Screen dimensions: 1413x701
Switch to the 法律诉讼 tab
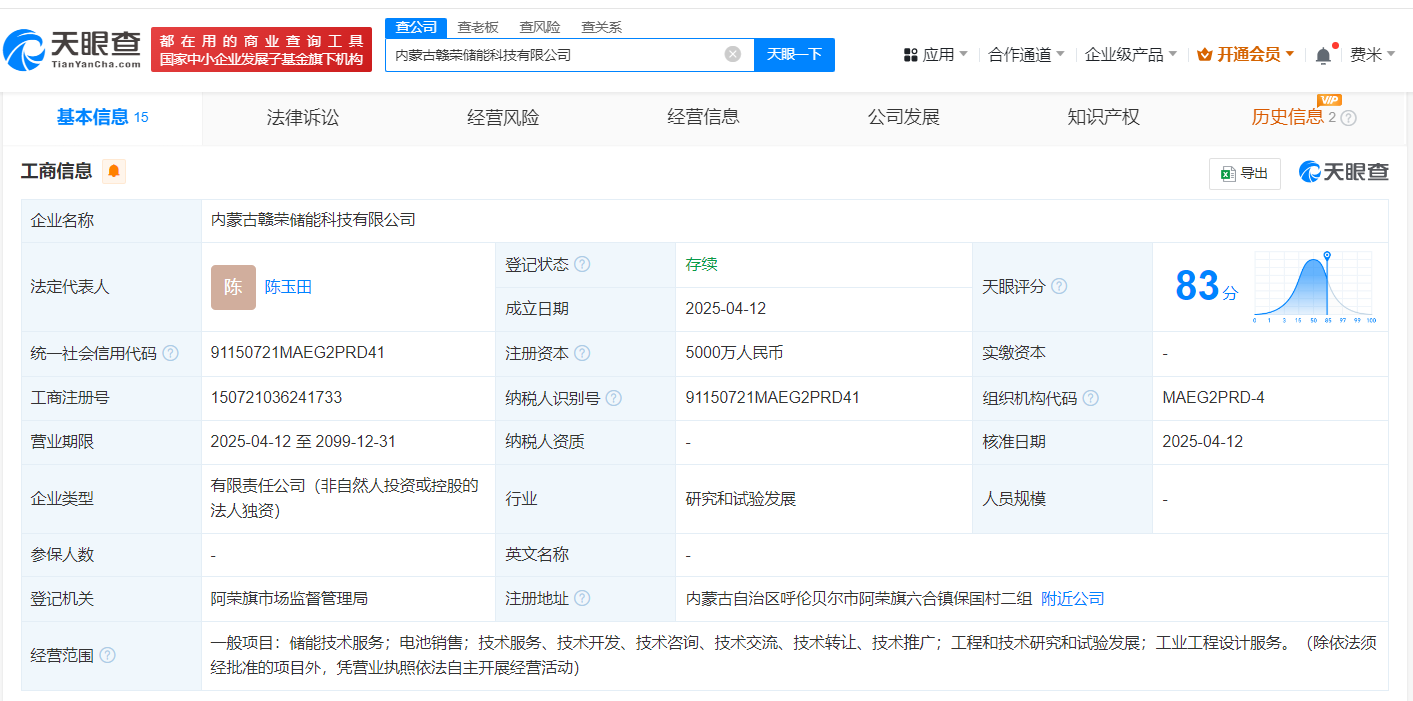[303, 117]
